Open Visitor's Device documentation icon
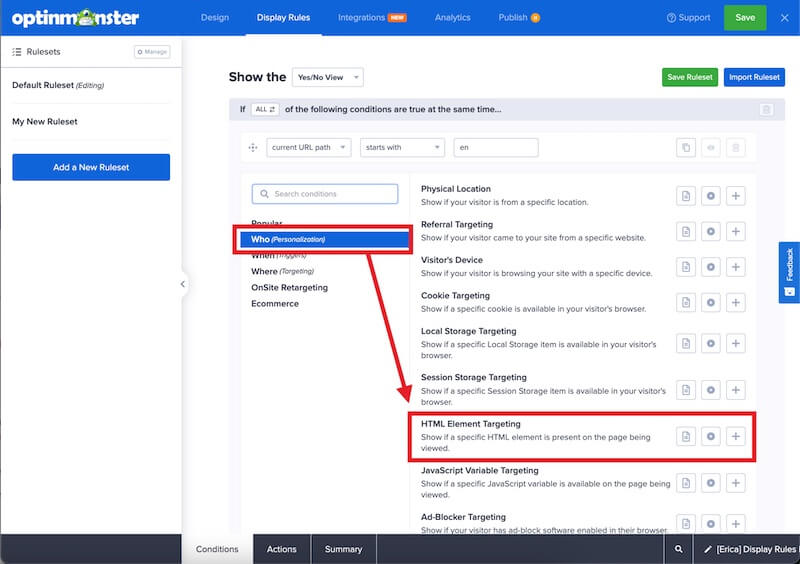Viewport: 800px width, 564px height. [686, 267]
